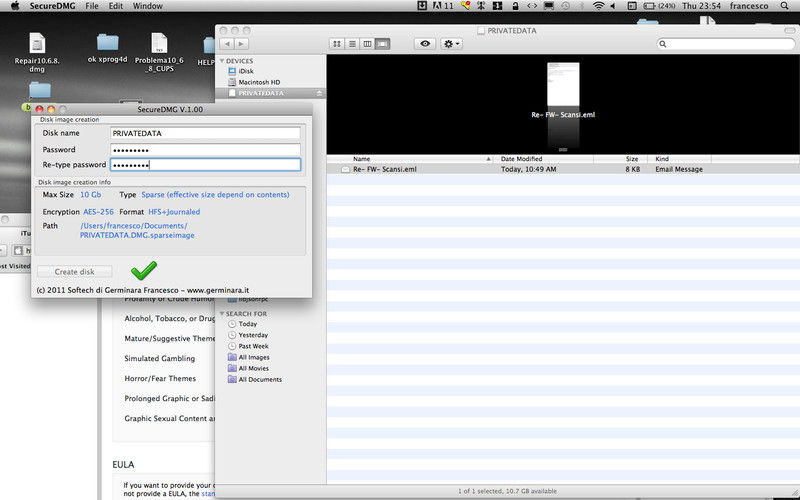Switch Finder to Cover Flow view

pyautogui.click(x=382, y=44)
